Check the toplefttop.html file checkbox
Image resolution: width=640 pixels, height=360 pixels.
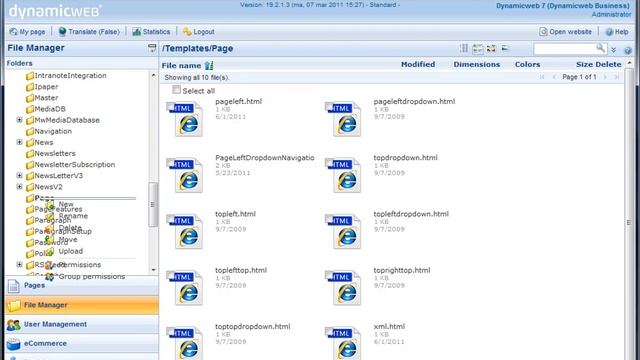point(170,276)
